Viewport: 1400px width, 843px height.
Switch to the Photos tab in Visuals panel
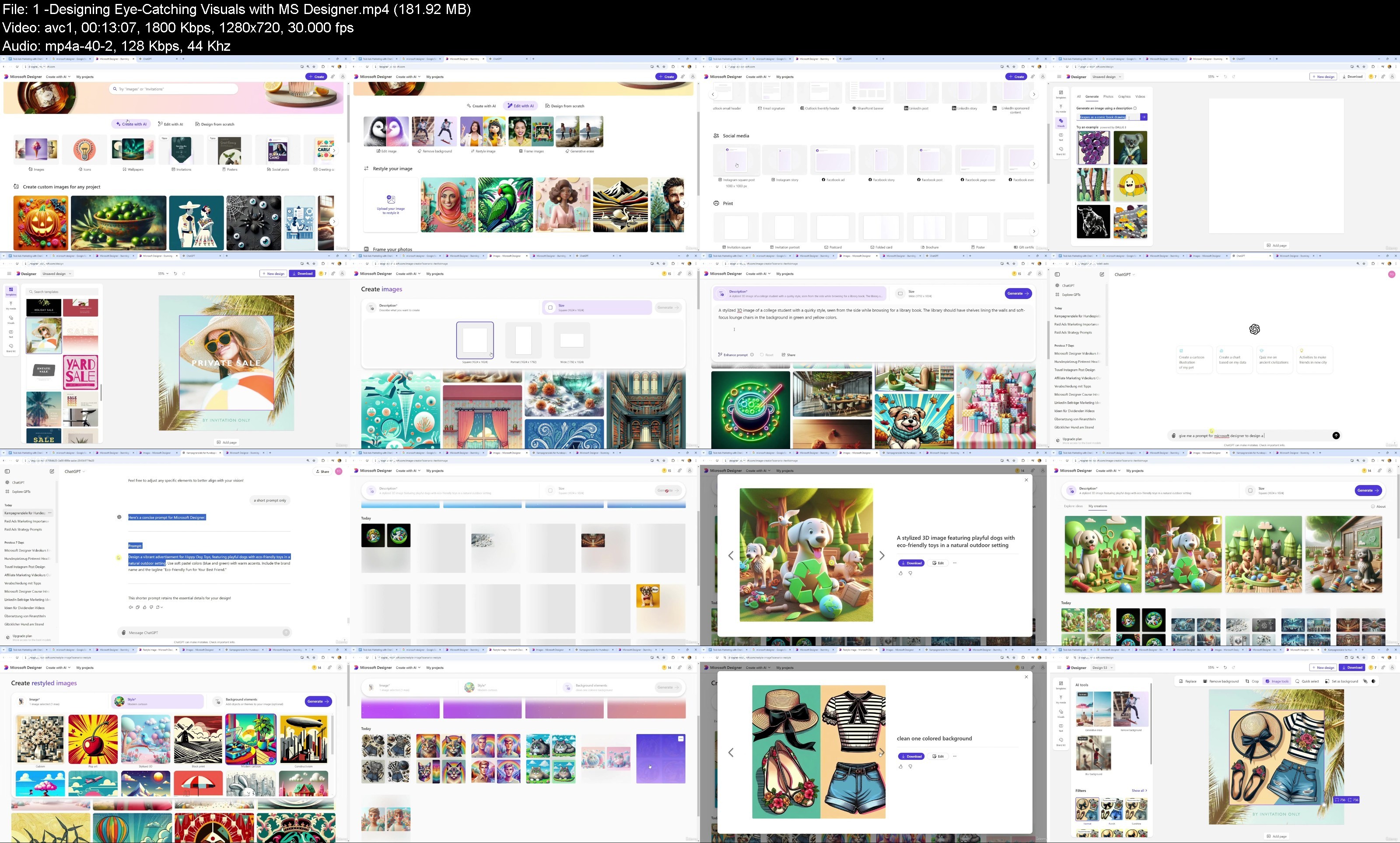[1108, 97]
